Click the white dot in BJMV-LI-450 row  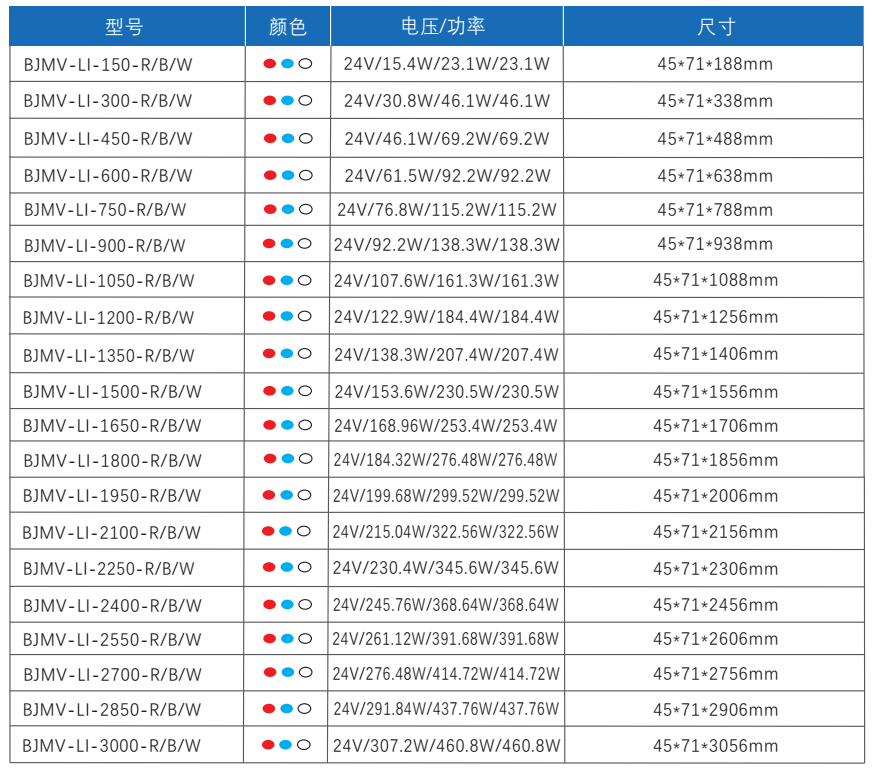[306, 138]
